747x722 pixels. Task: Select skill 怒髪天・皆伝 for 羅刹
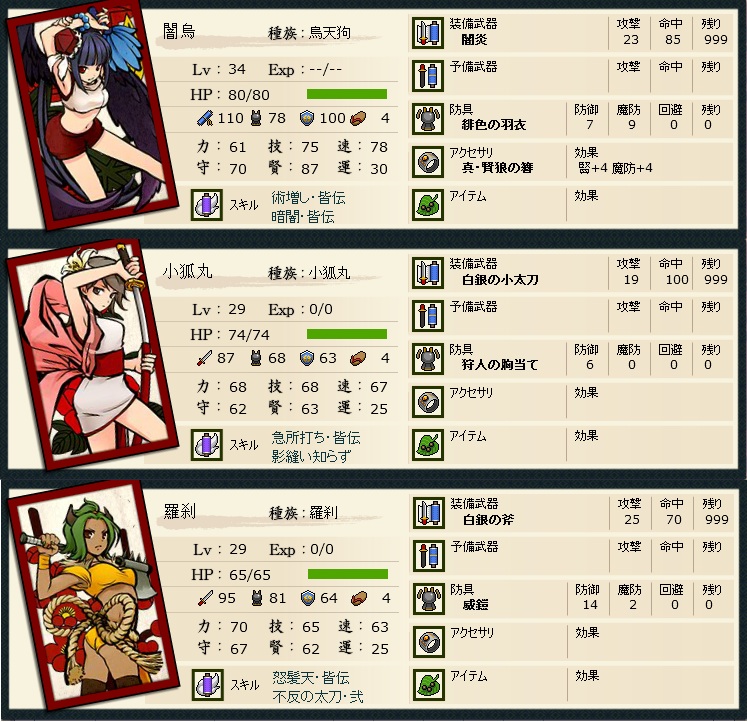311,677
